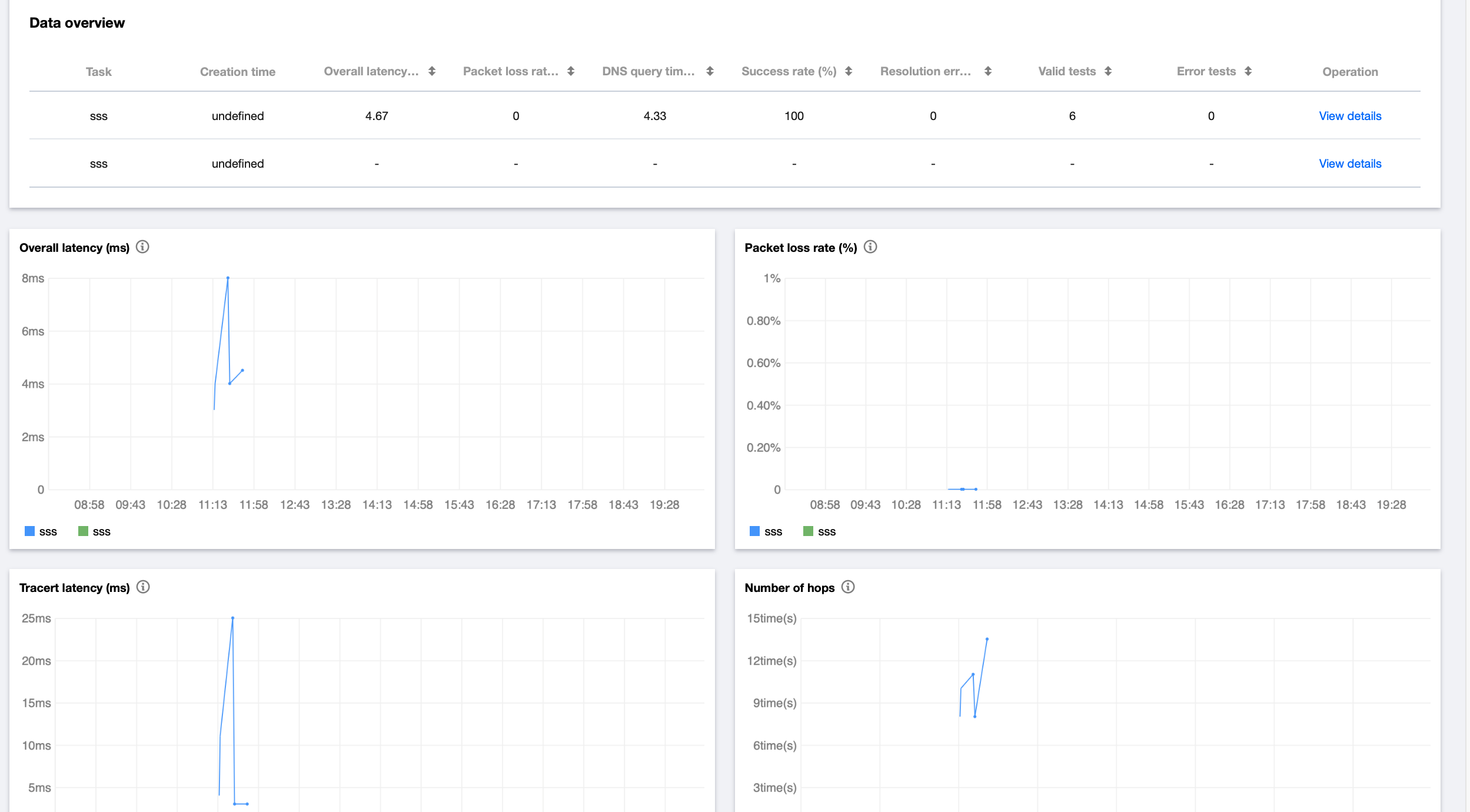The height and width of the screenshot is (812, 1470).
Task: Open View details for the first sss task
Action: (1350, 116)
